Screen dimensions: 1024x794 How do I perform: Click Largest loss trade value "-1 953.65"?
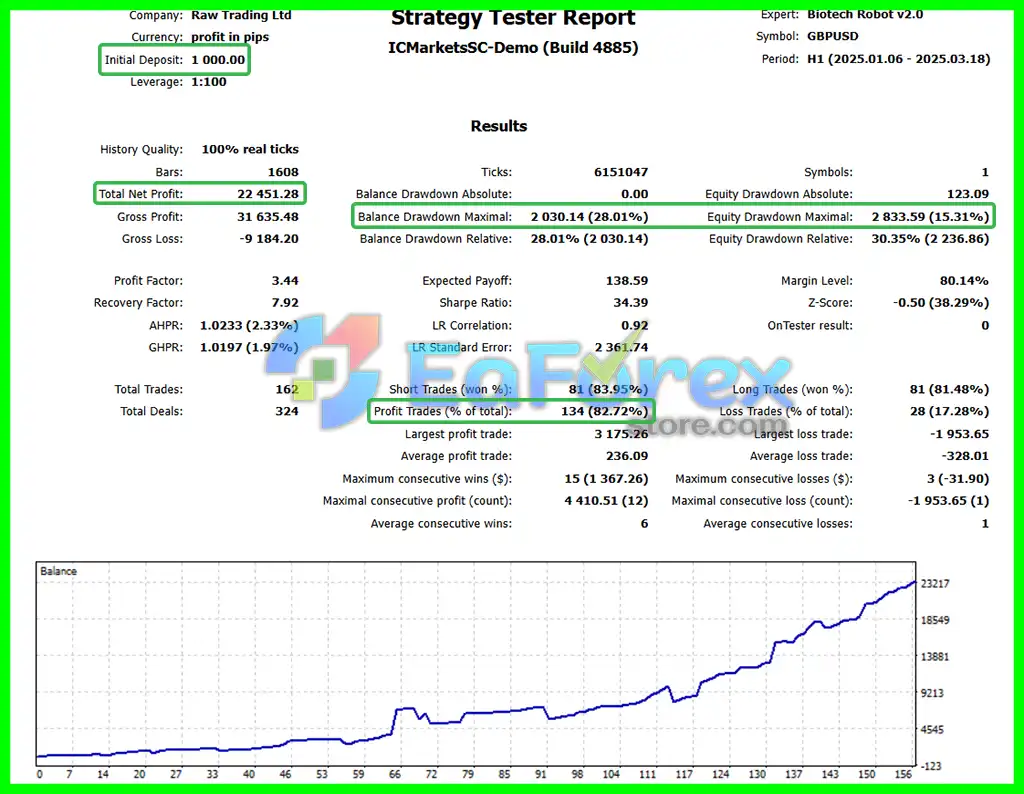coord(960,434)
